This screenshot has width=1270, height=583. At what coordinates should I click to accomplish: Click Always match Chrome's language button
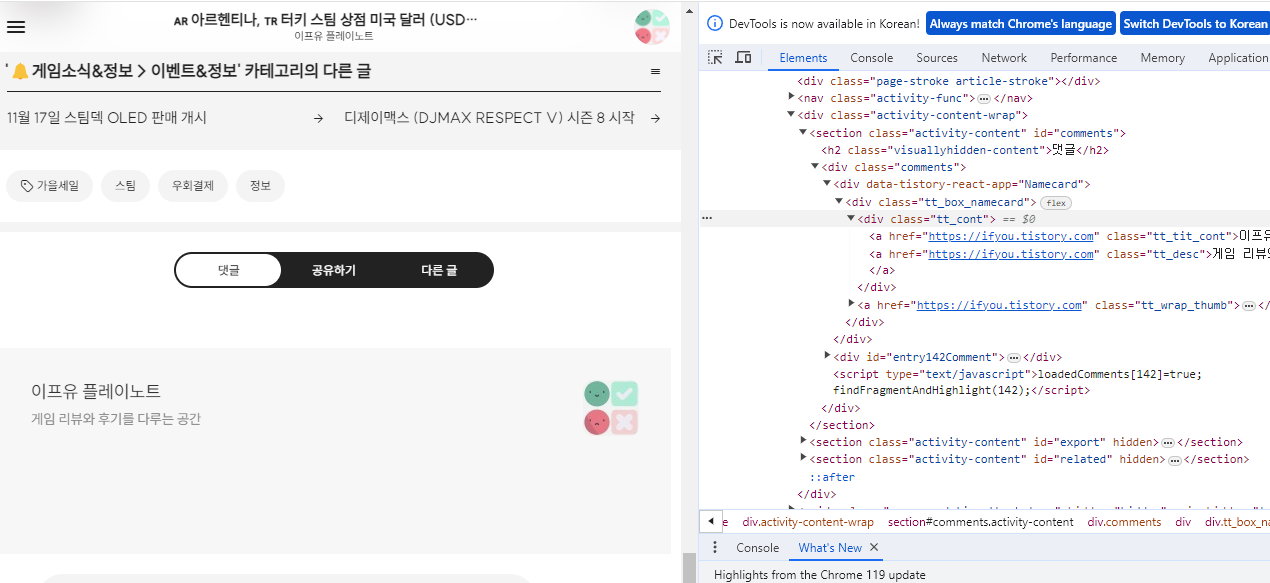click(x=1021, y=24)
